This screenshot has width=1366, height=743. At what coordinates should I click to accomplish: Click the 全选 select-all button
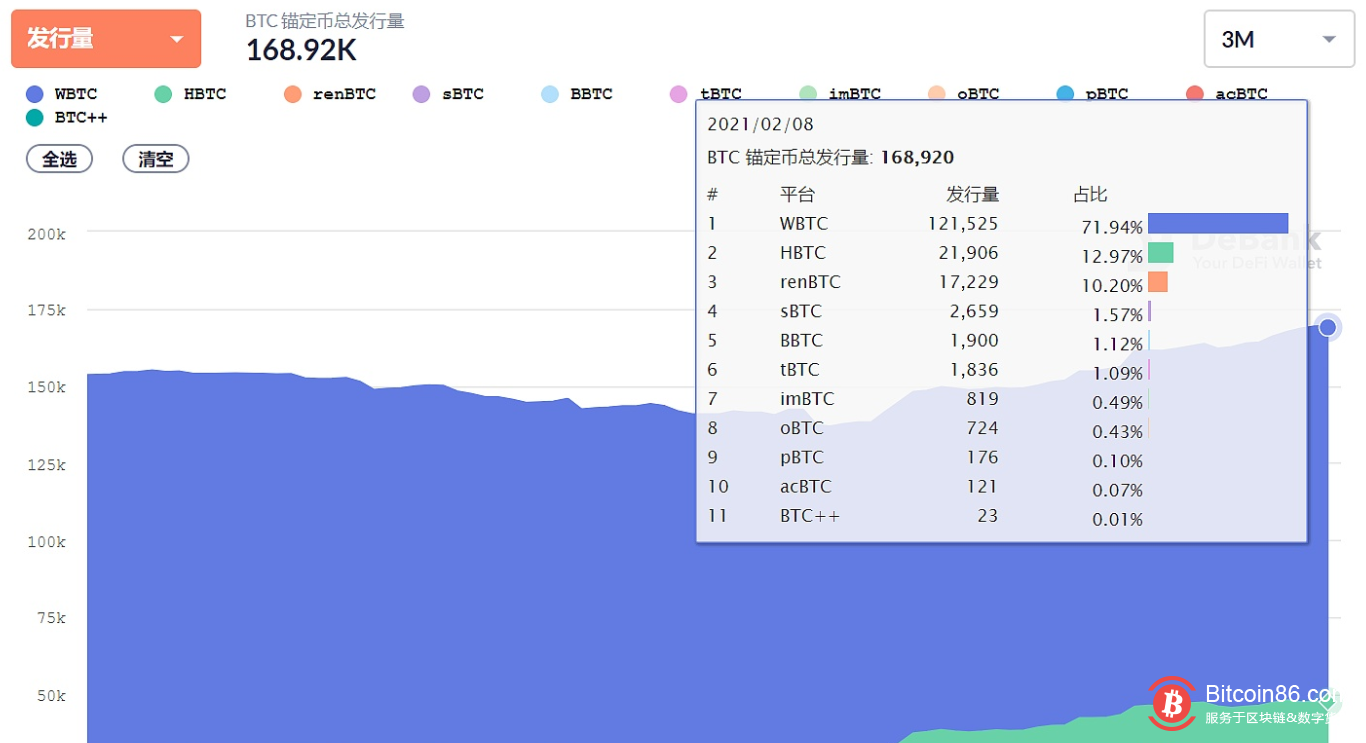point(59,158)
